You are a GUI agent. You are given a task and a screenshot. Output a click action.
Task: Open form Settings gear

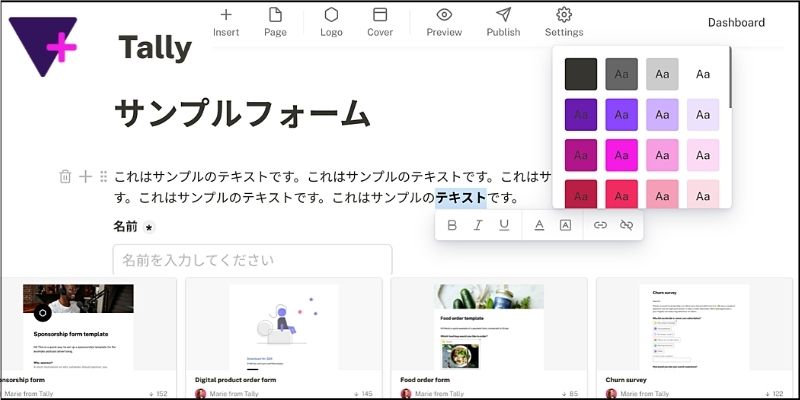pos(564,23)
